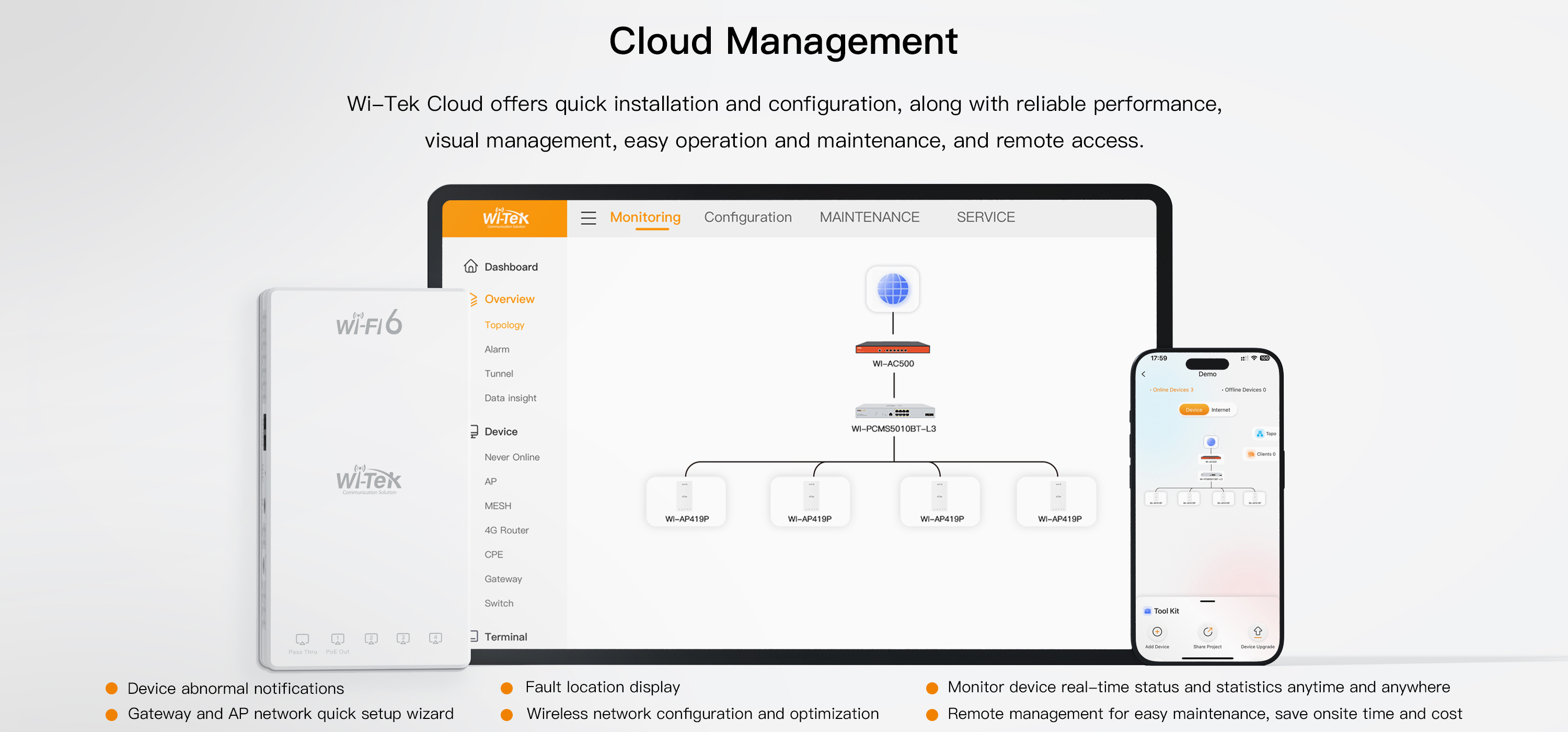Tap the Device Upgrade icon
Screen dimensions: 1568x732
(x=1258, y=632)
